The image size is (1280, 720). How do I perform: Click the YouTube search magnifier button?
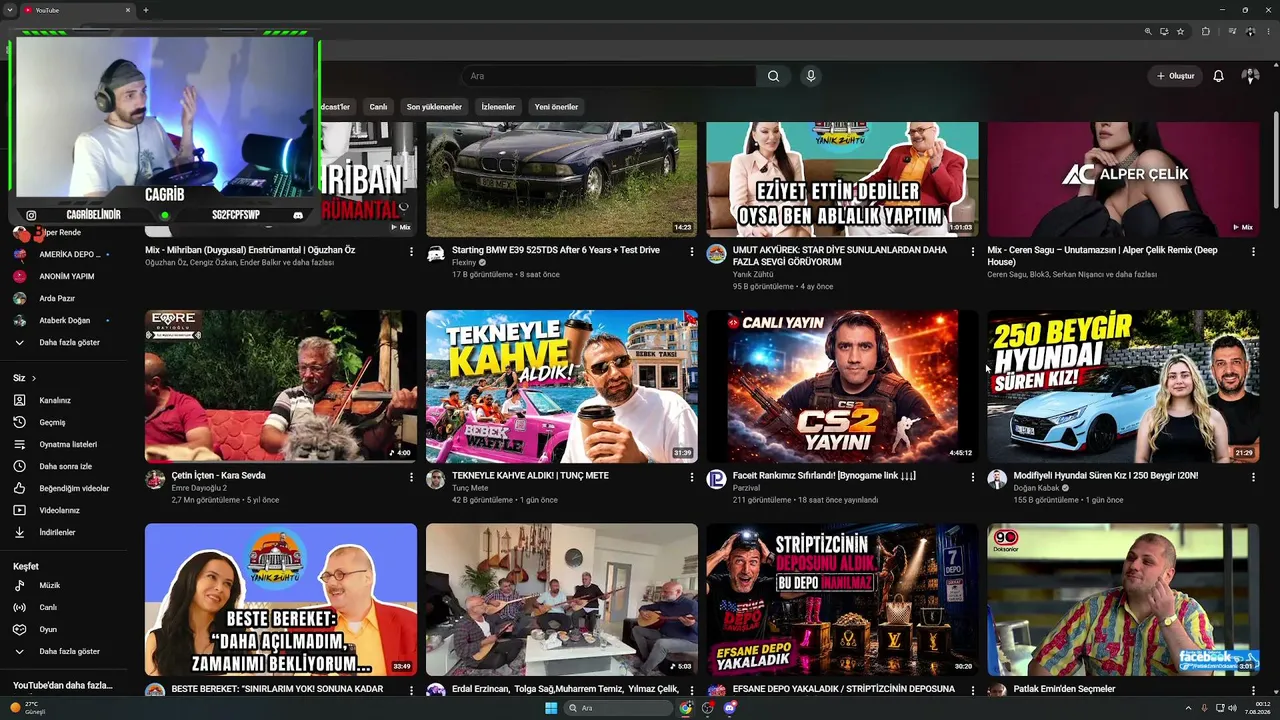coord(773,76)
